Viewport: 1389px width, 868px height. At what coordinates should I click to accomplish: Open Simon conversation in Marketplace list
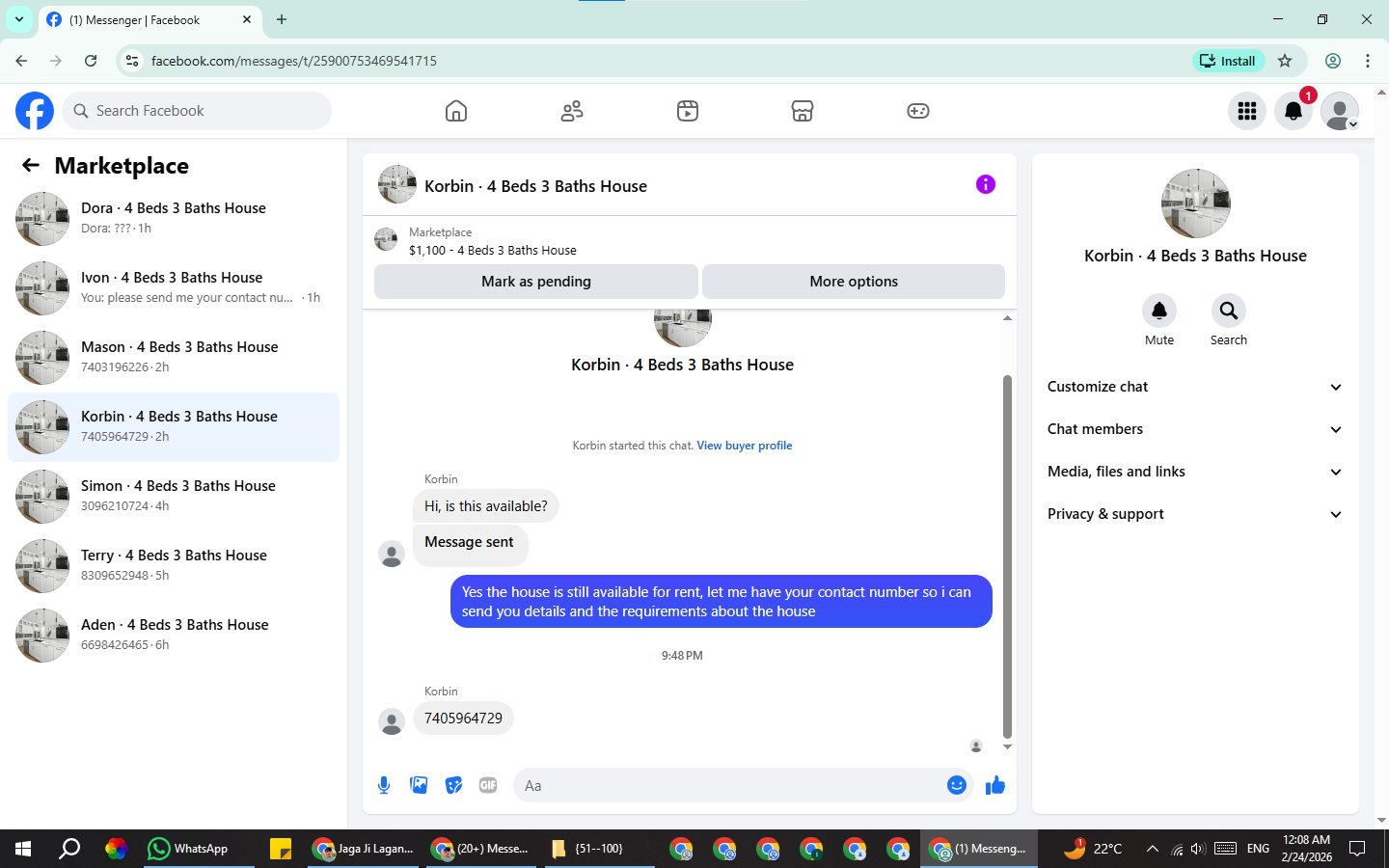[x=174, y=497]
